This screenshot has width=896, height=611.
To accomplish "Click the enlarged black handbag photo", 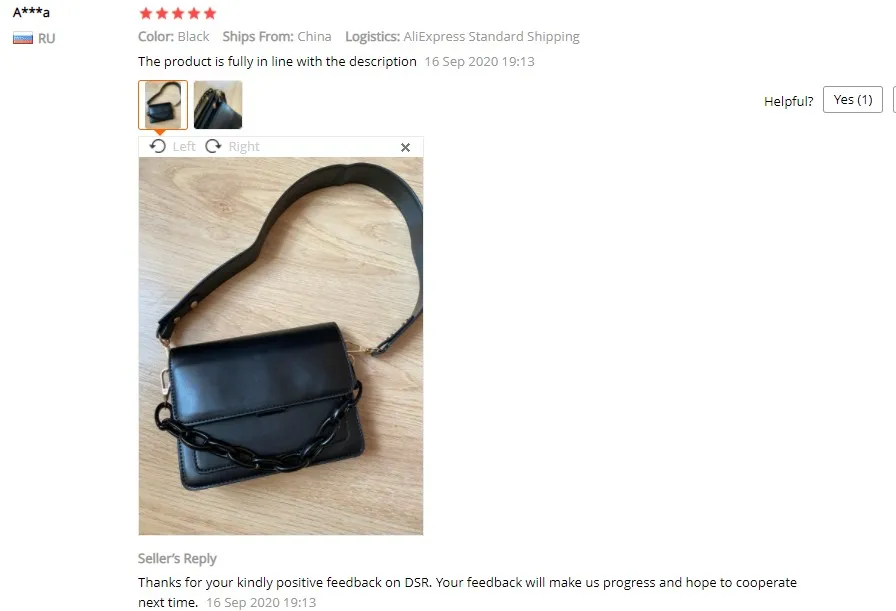I will [281, 346].
